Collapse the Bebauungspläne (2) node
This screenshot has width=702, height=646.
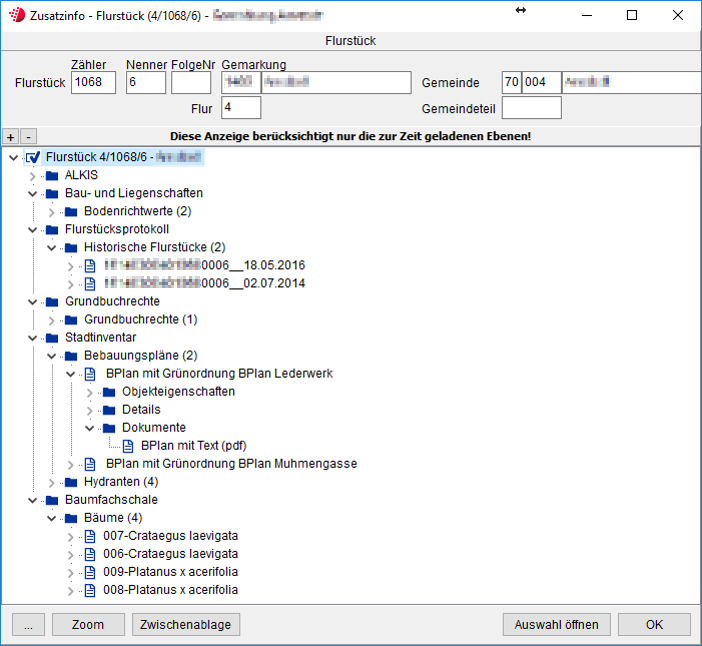(51, 356)
